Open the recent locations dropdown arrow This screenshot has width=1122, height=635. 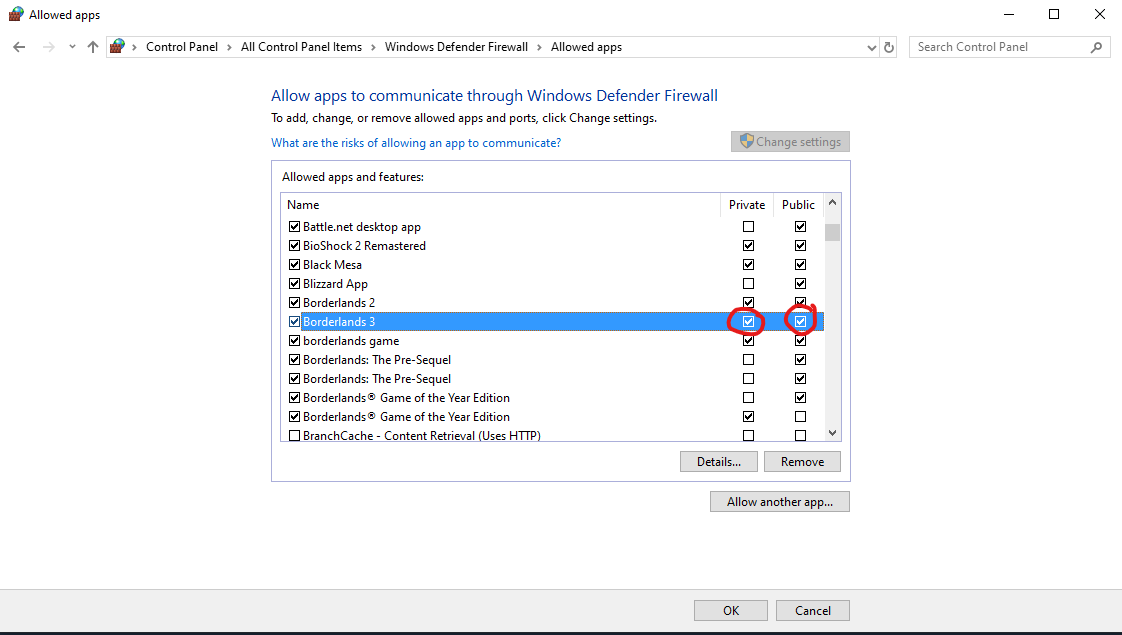[x=72, y=47]
